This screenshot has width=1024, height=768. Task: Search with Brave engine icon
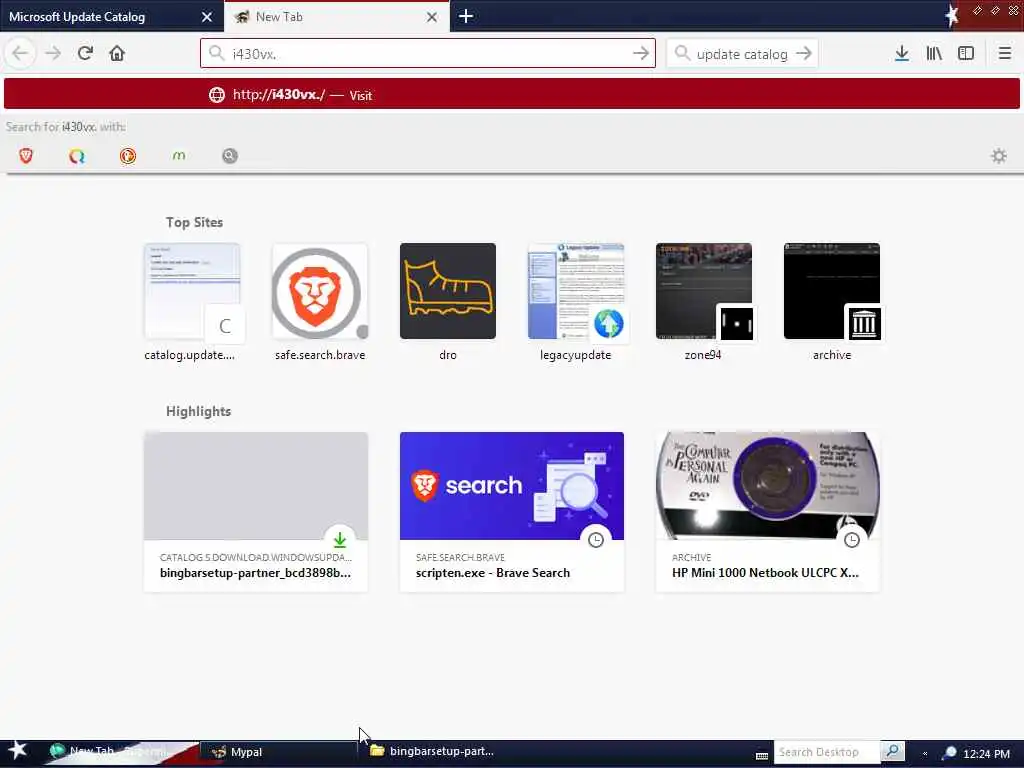pos(26,155)
